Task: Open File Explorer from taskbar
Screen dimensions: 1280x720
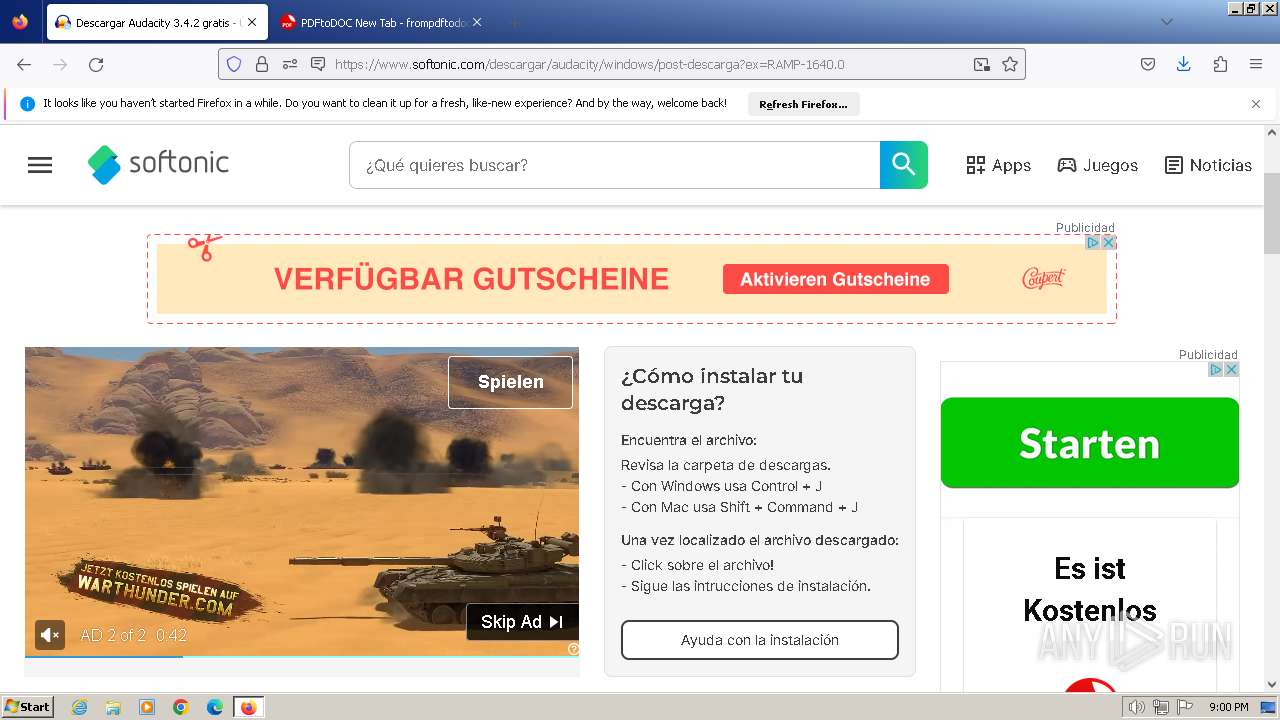Action: tap(113, 707)
